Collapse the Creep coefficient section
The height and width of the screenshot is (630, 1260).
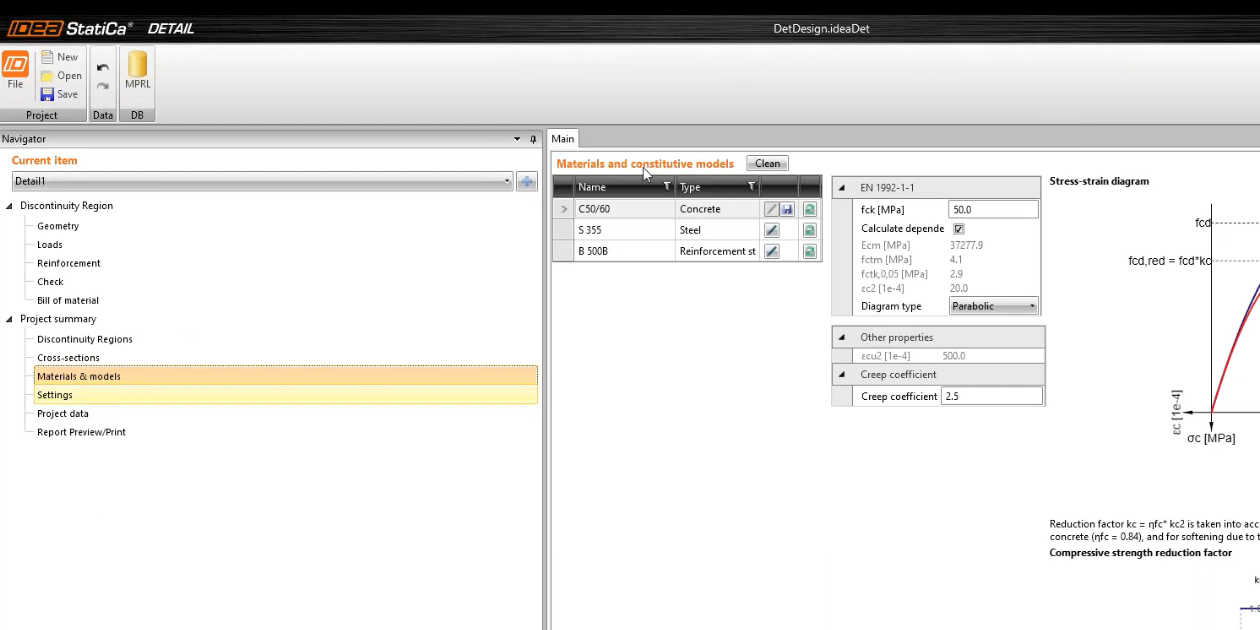tap(841, 374)
